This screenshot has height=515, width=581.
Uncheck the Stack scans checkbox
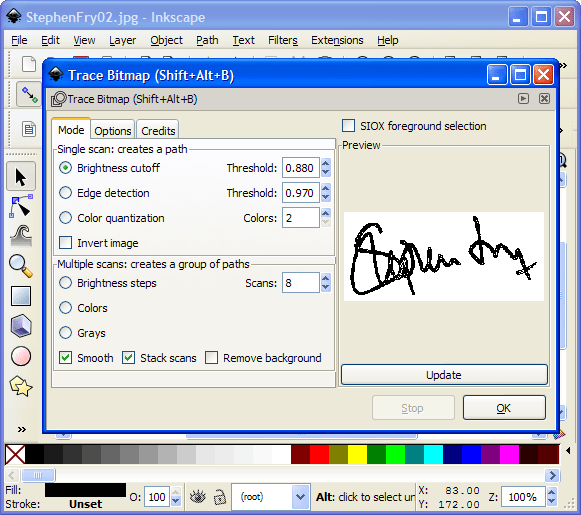tap(129, 358)
